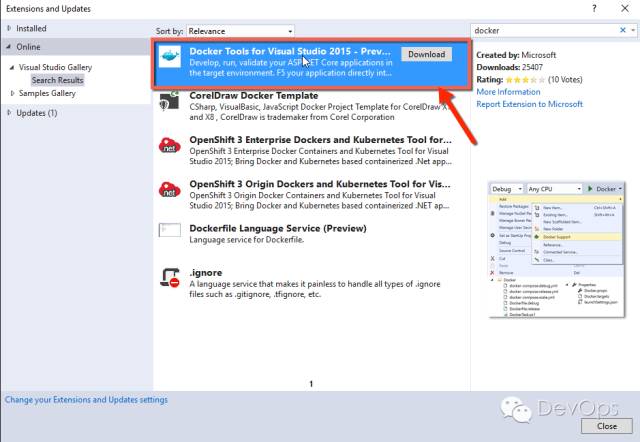Download Docker Tools for Visual Studio
640x442 pixels.
pos(427,54)
